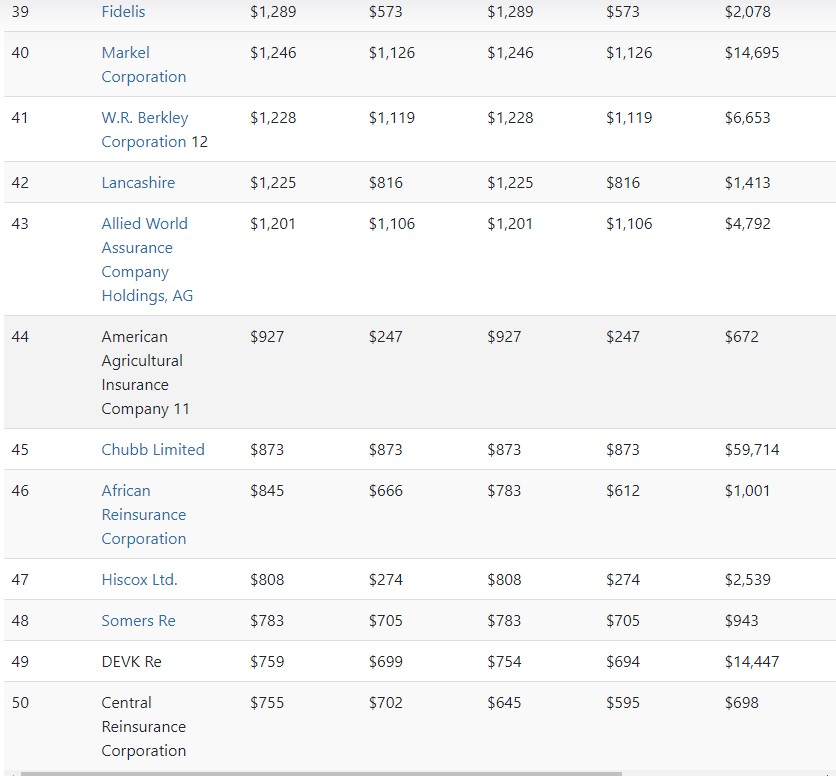Click the $2,078 value in Fidelis row
Screen dimensions: 836x776
(747, 12)
